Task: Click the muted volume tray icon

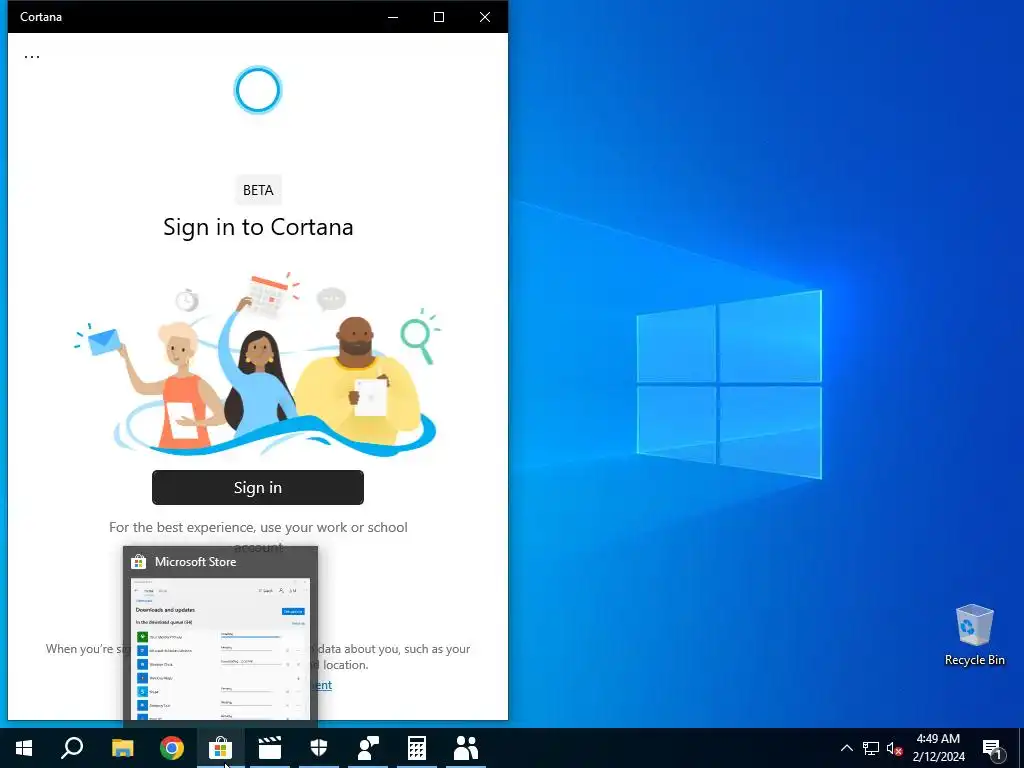Action: [895, 748]
